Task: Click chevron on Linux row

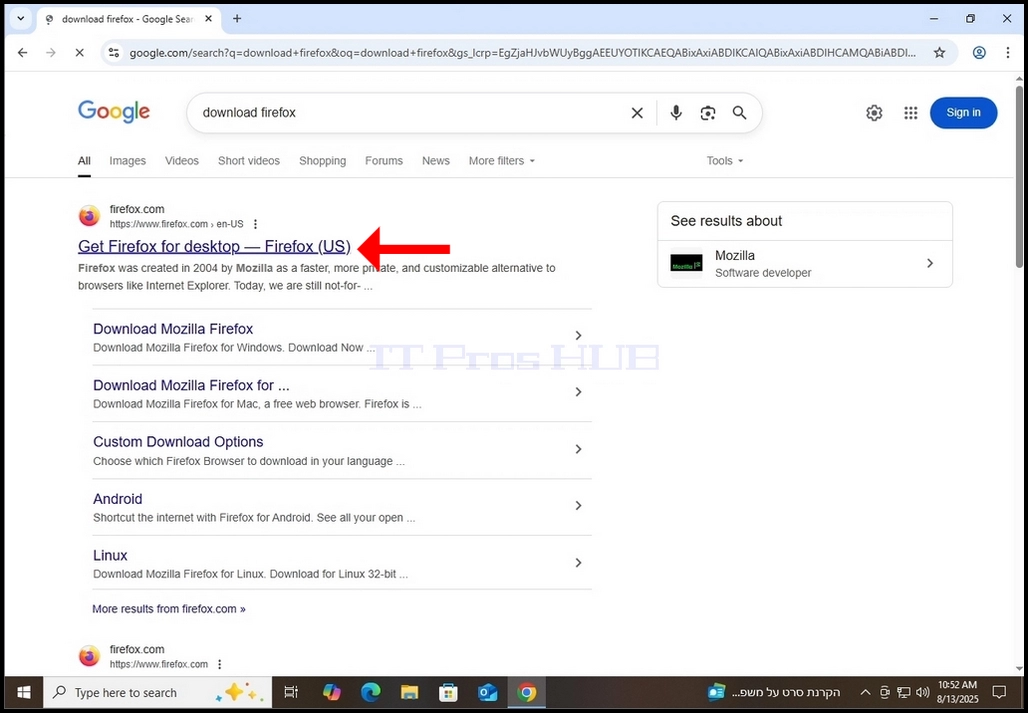Action: click(578, 562)
